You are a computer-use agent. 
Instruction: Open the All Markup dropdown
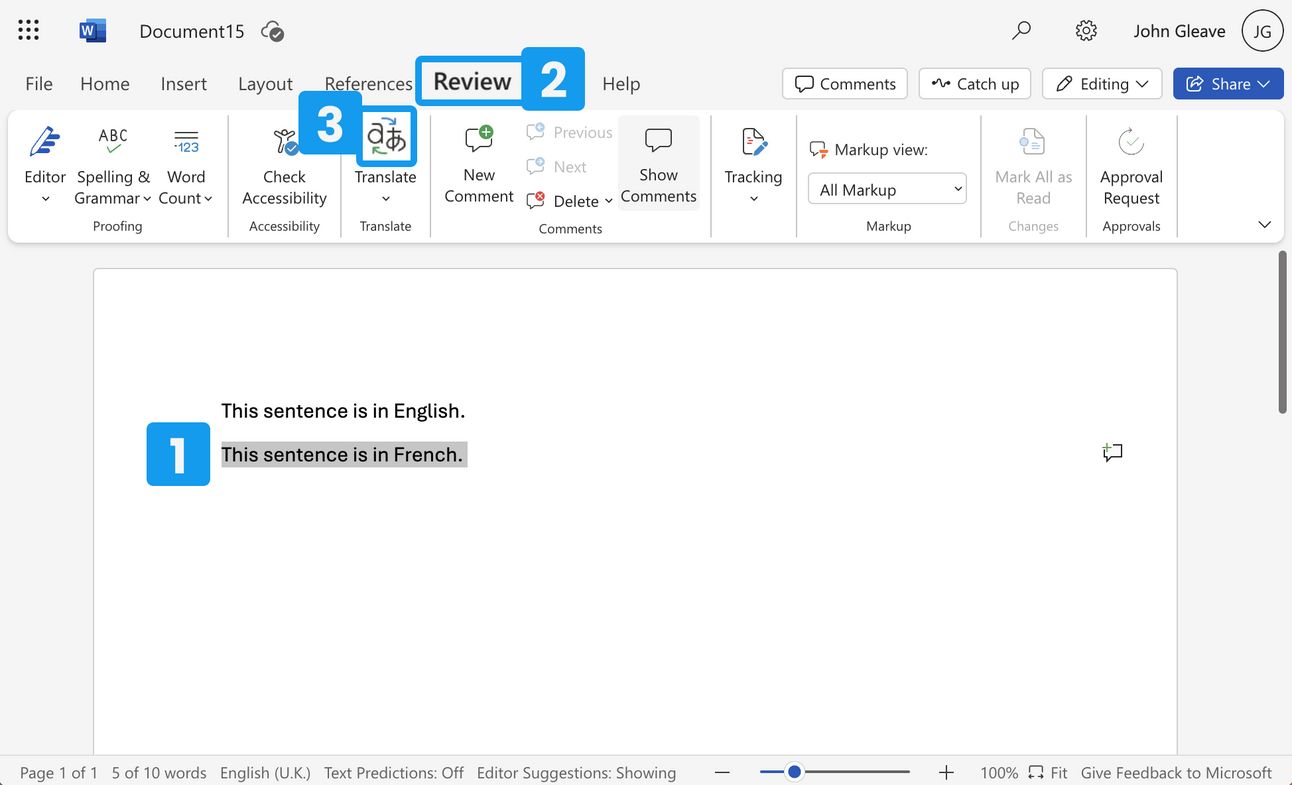pos(887,189)
